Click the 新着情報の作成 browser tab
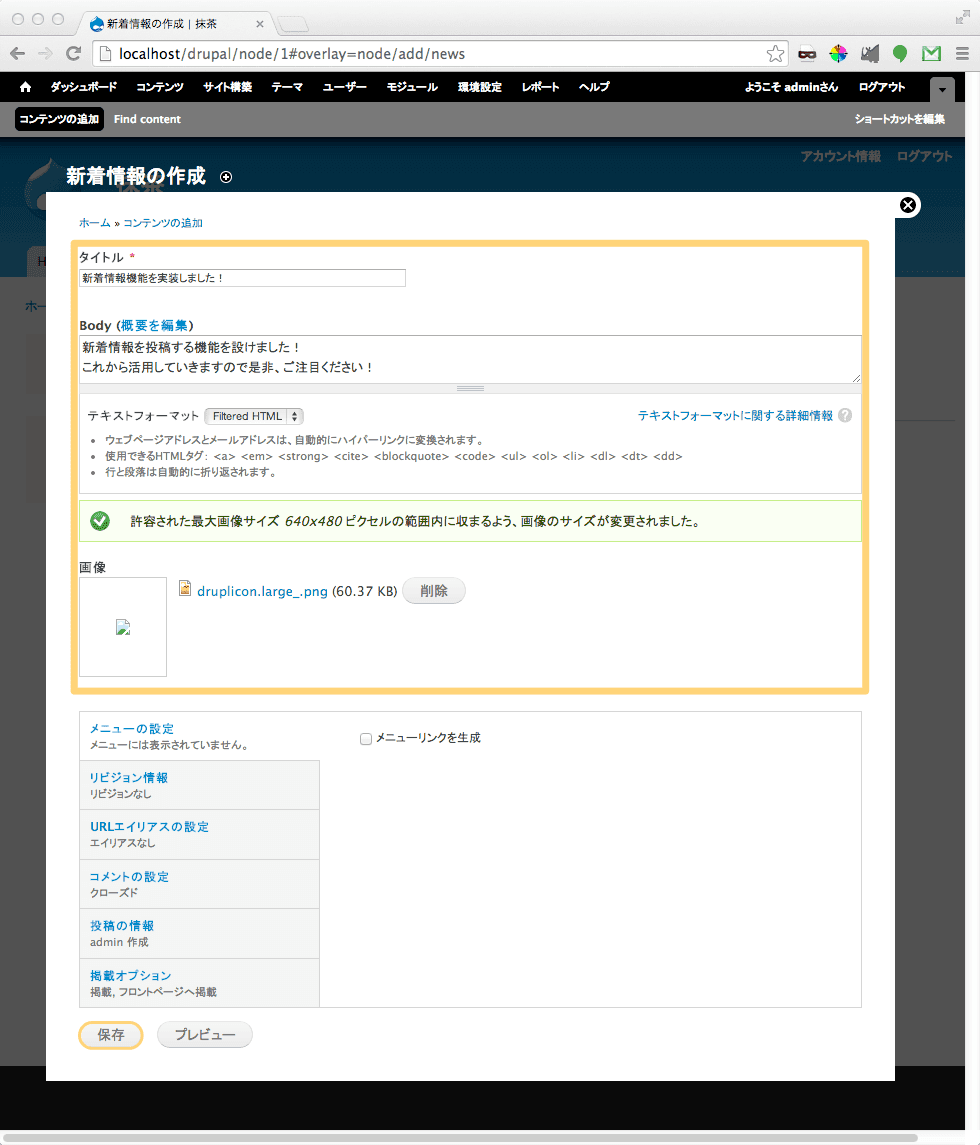This screenshot has width=980, height=1145. tap(174, 24)
